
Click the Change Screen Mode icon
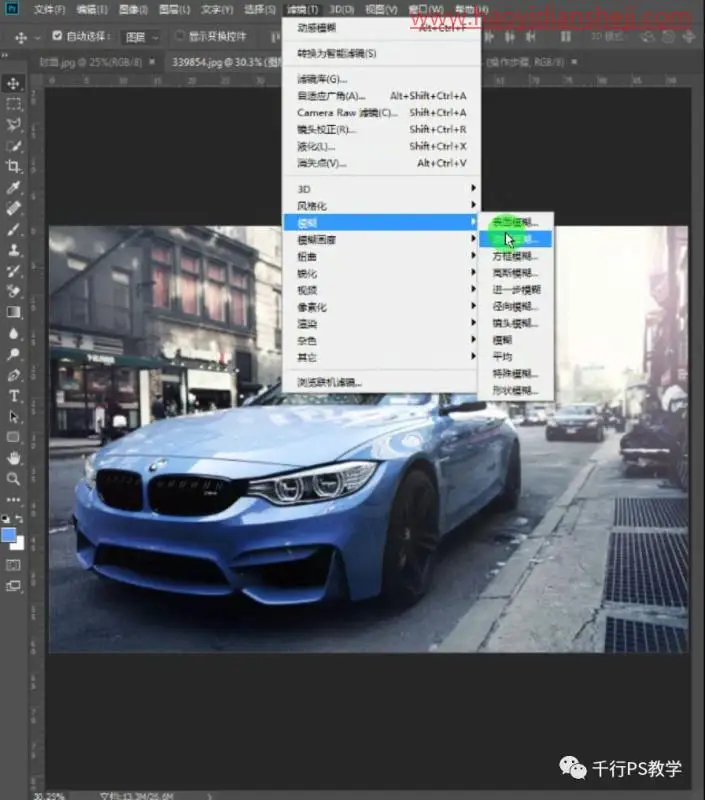pyautogui.click(x=14, y=586)
